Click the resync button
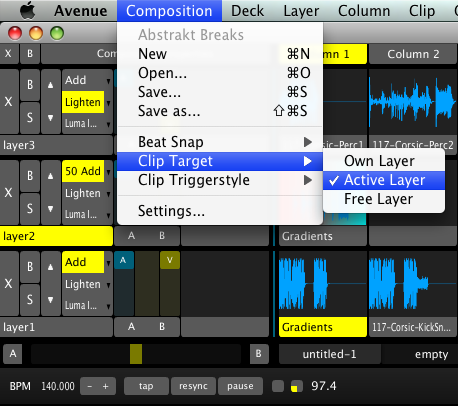 (193, 386)
